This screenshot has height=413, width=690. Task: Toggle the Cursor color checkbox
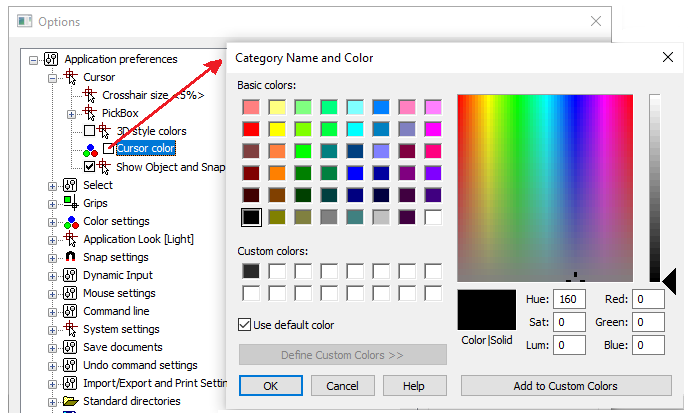coord(108,149)
